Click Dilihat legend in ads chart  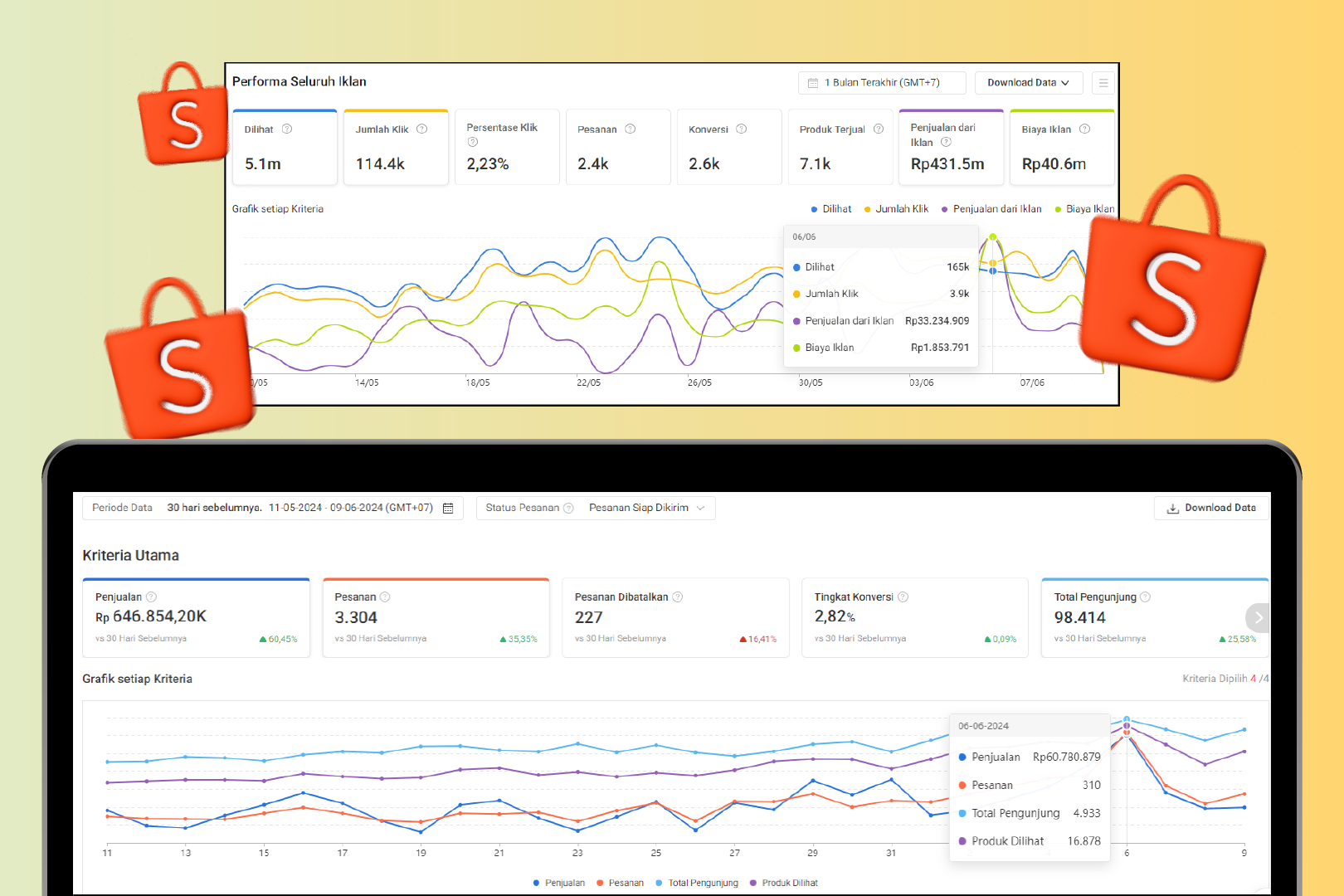click(831, 209)
